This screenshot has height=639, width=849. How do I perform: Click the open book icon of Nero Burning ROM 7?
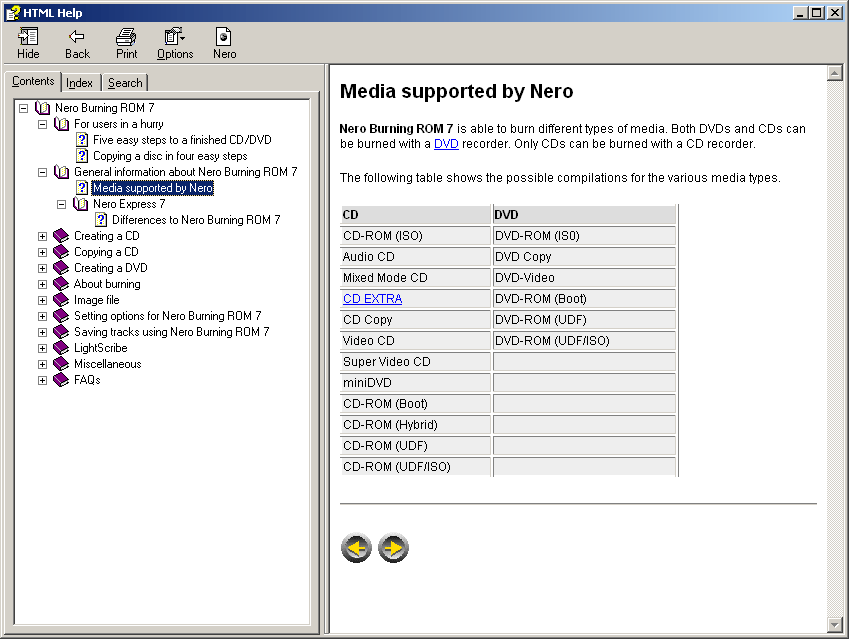click(x=43, y=108)
